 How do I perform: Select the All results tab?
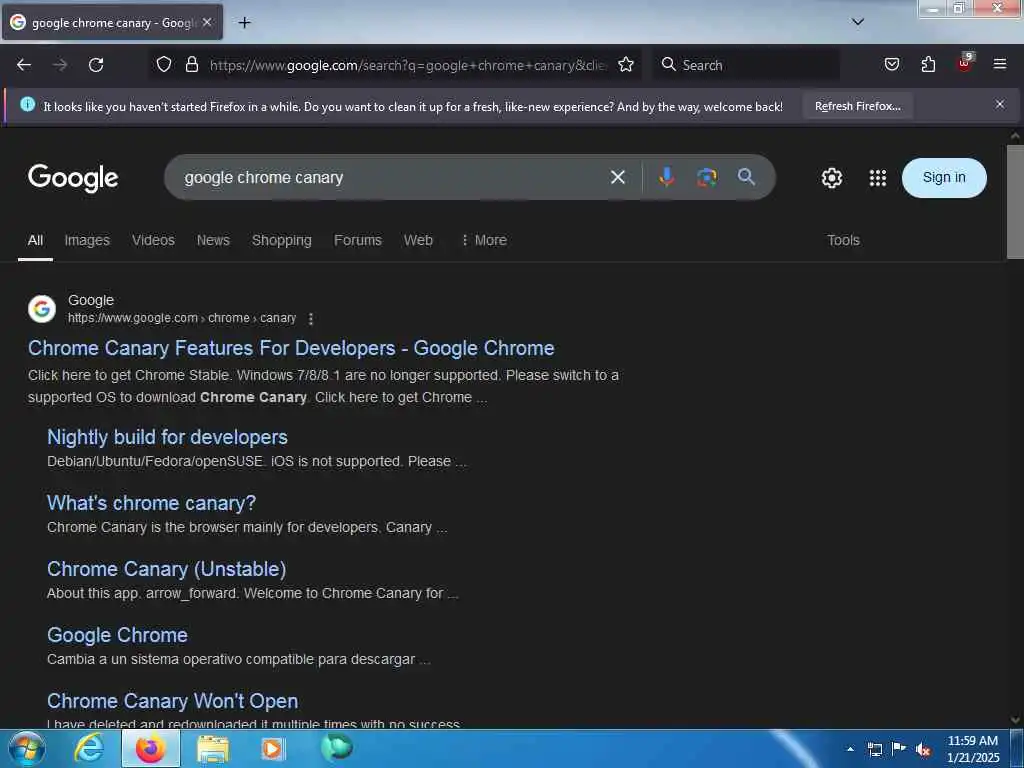click(35, 240)
